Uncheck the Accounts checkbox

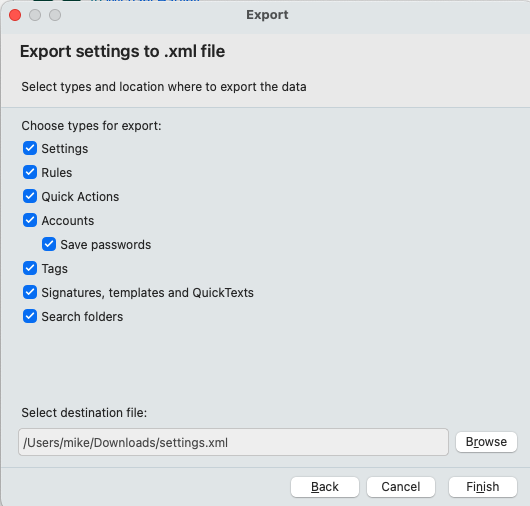tap(30, 220)
